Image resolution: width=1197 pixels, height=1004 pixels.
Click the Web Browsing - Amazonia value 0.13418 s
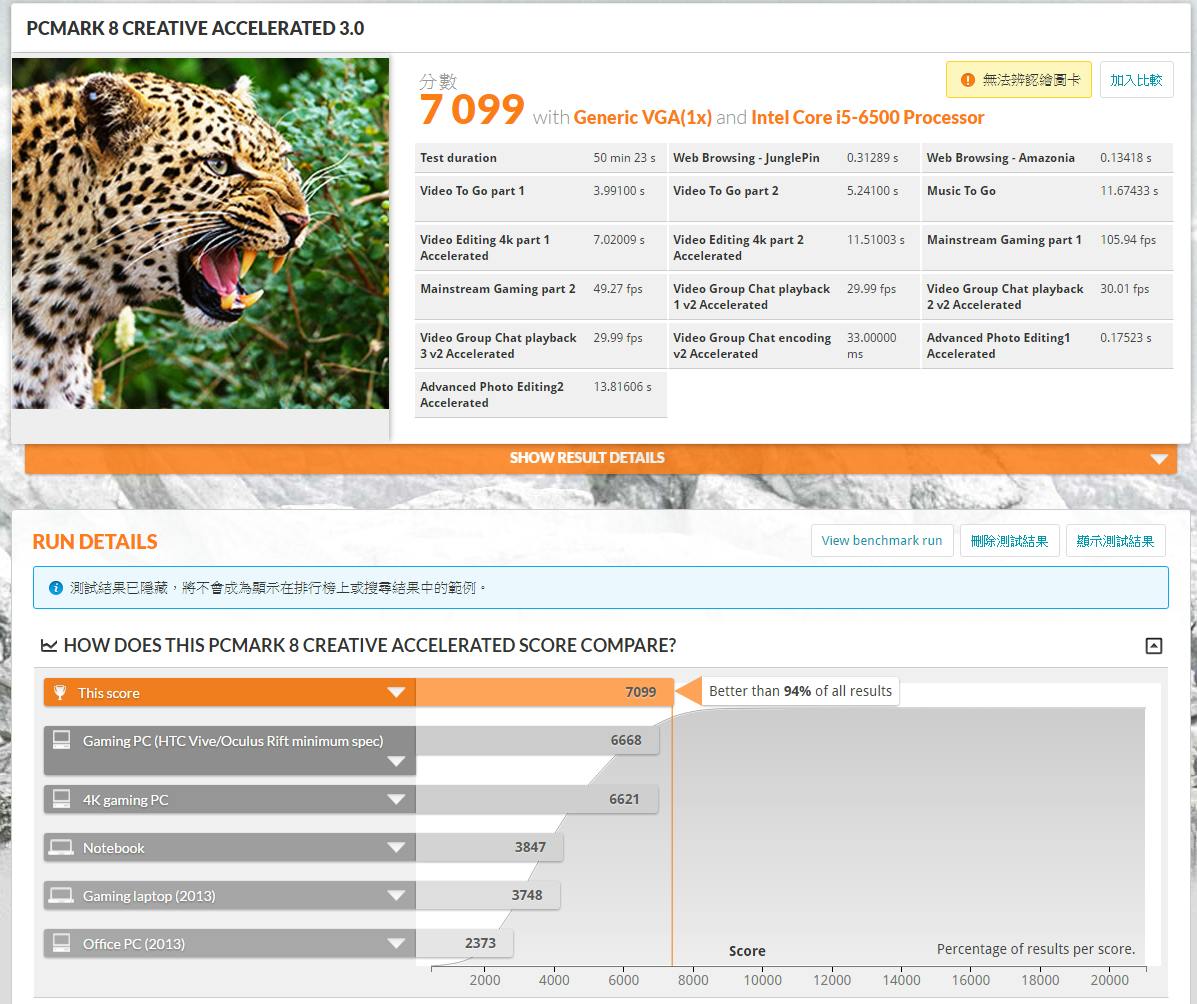coord(1125,158)
